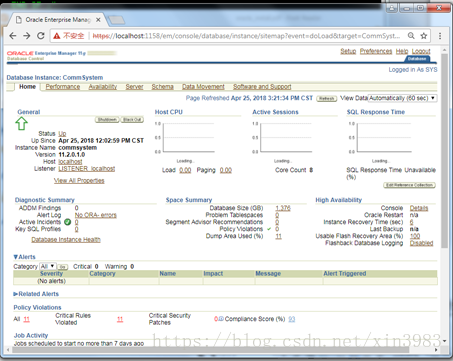
Task: Click the Edit Reference Collection button
Action: point(410,185)
